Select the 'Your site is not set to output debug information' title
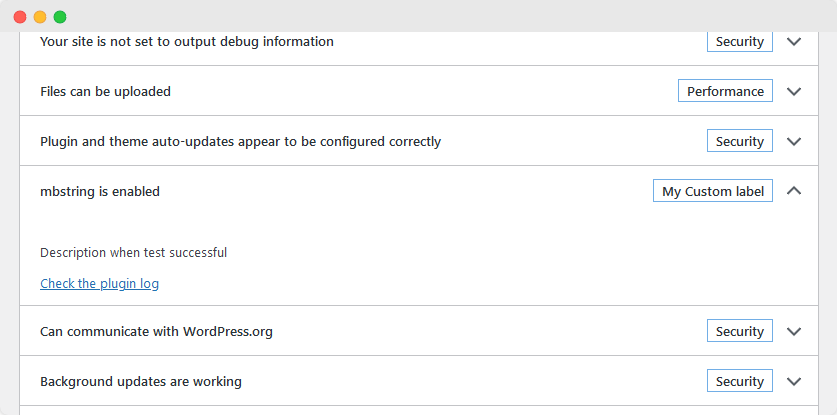 pos(187,42)
